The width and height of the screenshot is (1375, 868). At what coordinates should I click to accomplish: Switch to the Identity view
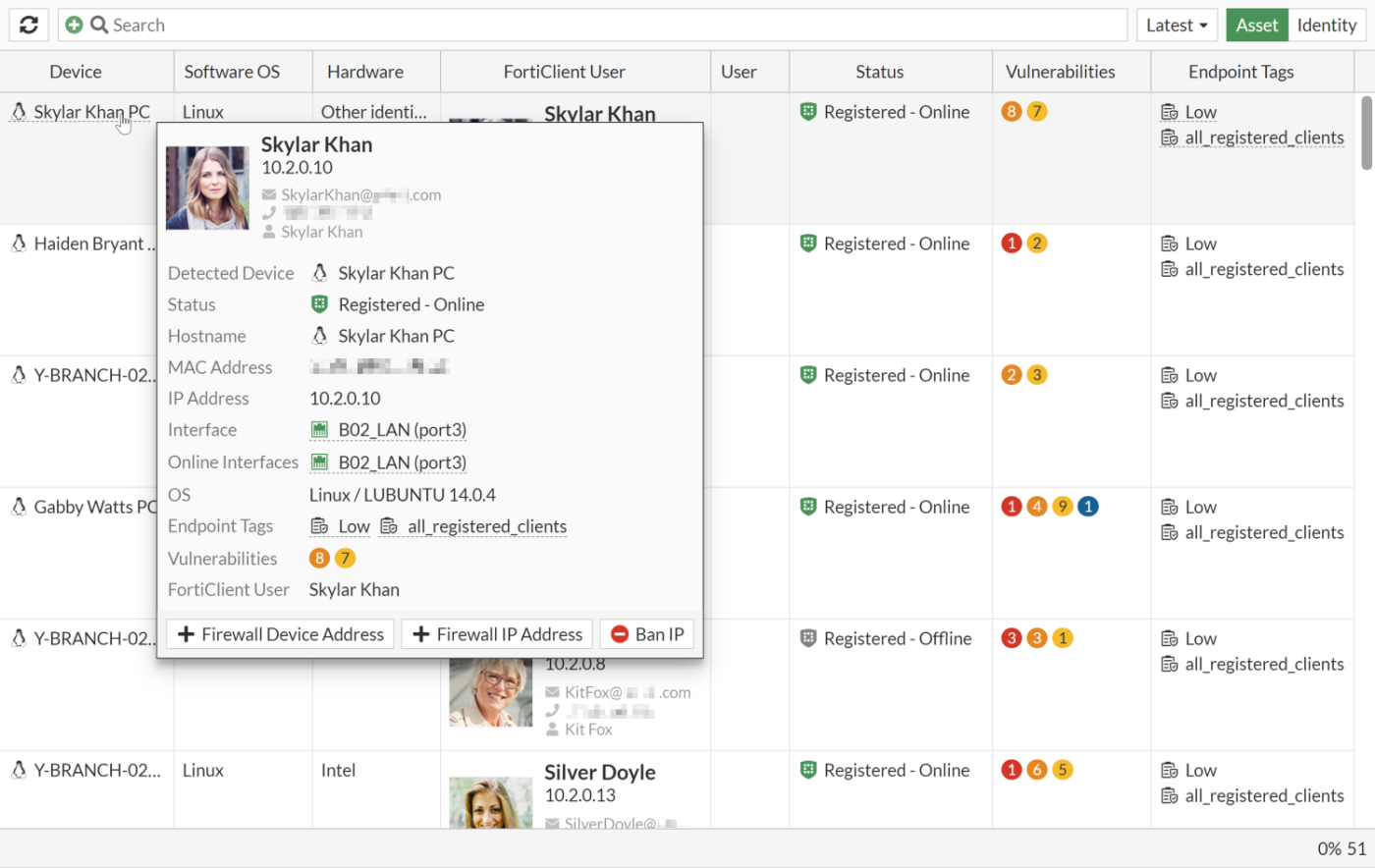point(1326,26)
